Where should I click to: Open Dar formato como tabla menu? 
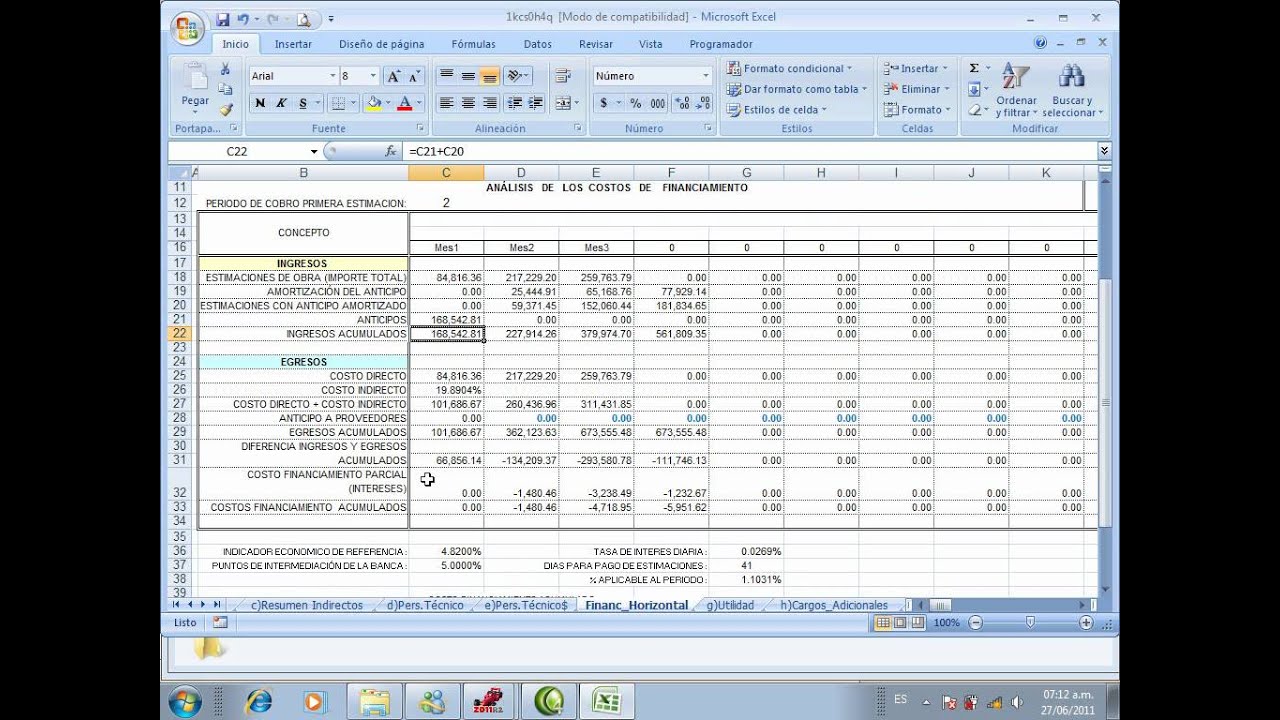[x=796, y=89]
